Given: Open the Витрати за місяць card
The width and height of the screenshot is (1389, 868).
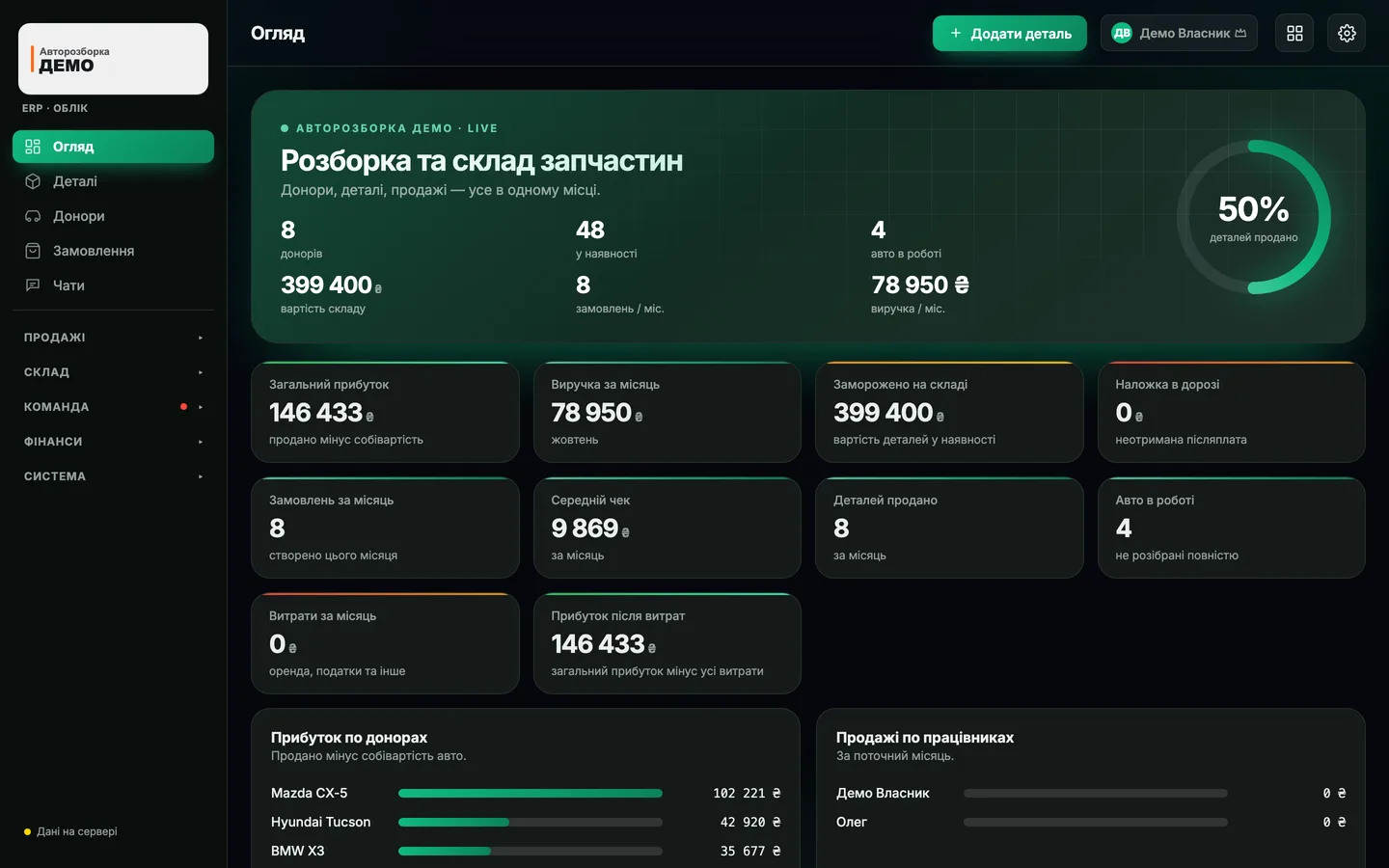Looking at the screenshot, I should pos(385,643).
